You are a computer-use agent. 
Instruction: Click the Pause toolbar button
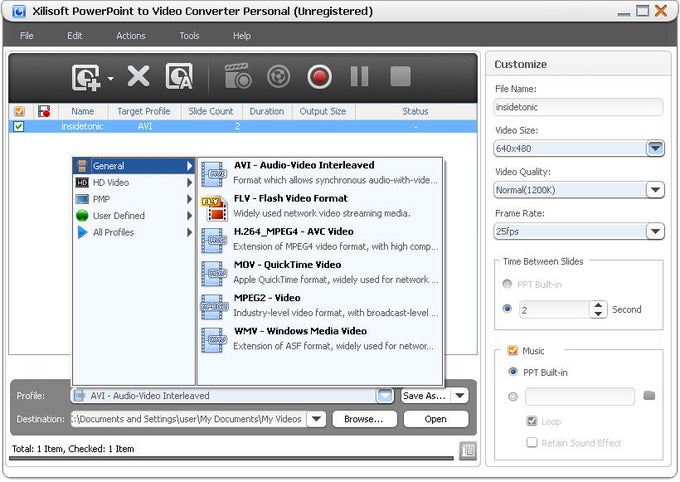[x=359, y=76]
